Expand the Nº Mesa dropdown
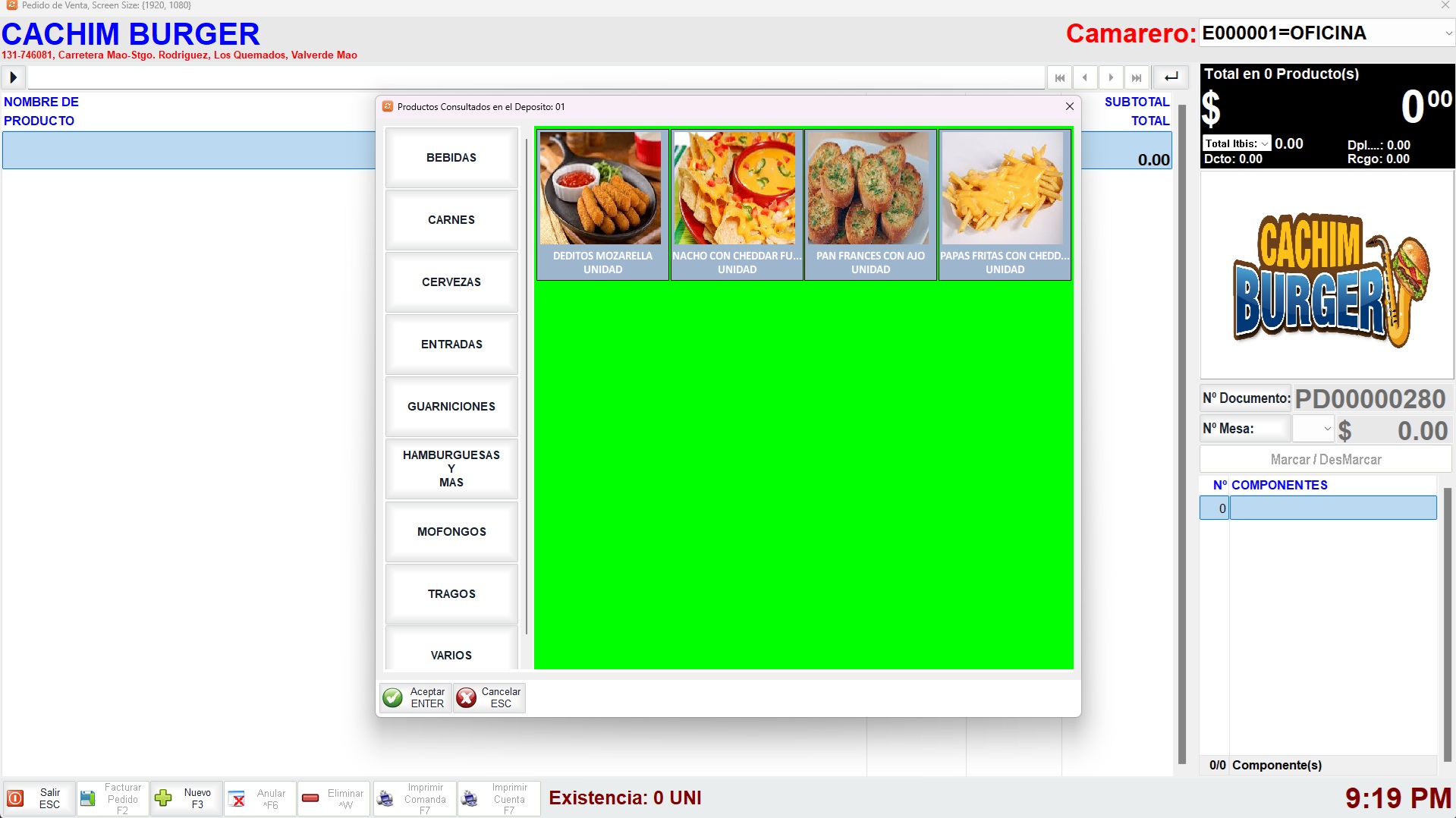This screenshot has height=818, width=1456. pyautogui.click(x=1326, y=429)
